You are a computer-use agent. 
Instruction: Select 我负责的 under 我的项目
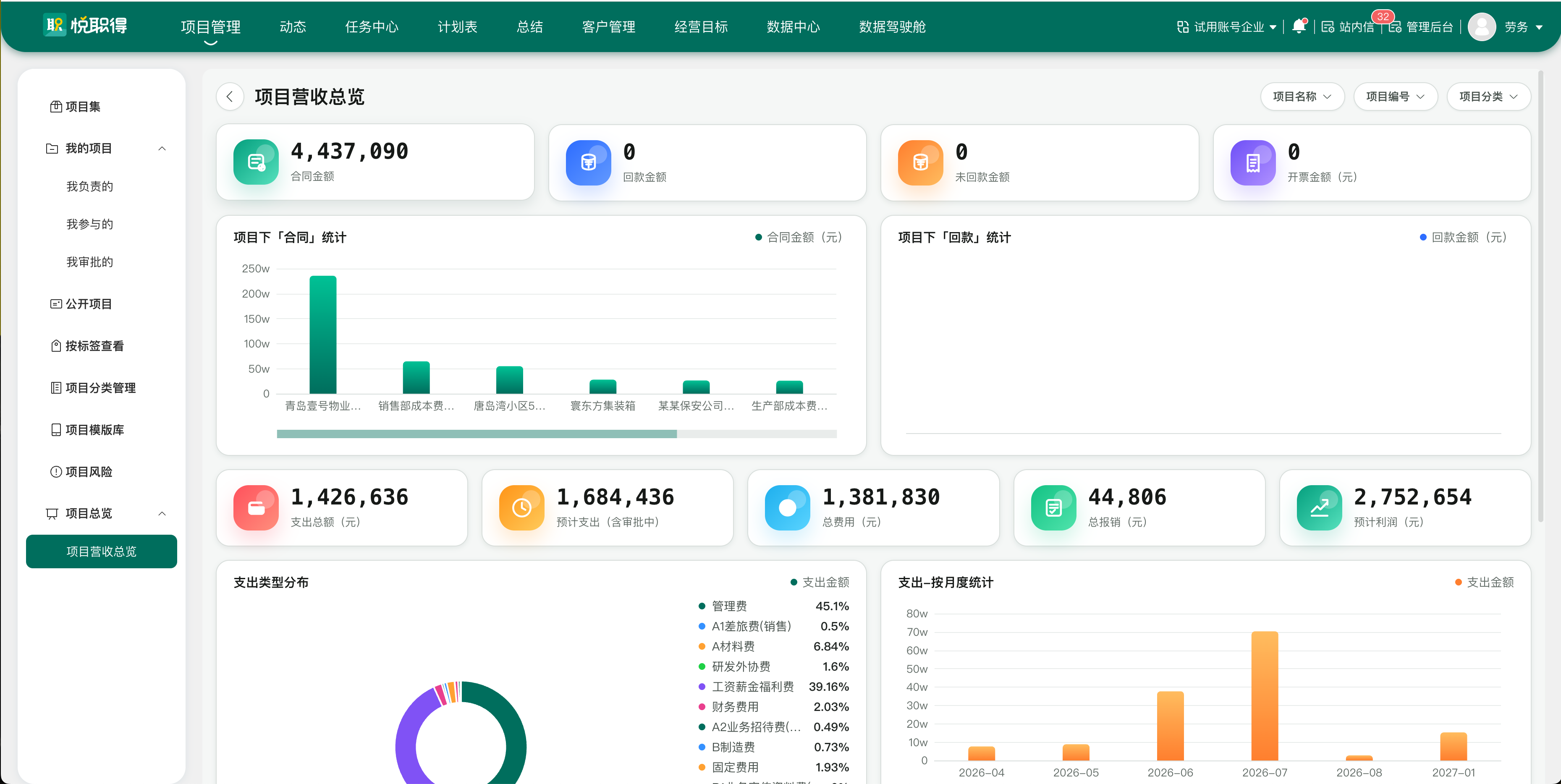click(90, 187)
